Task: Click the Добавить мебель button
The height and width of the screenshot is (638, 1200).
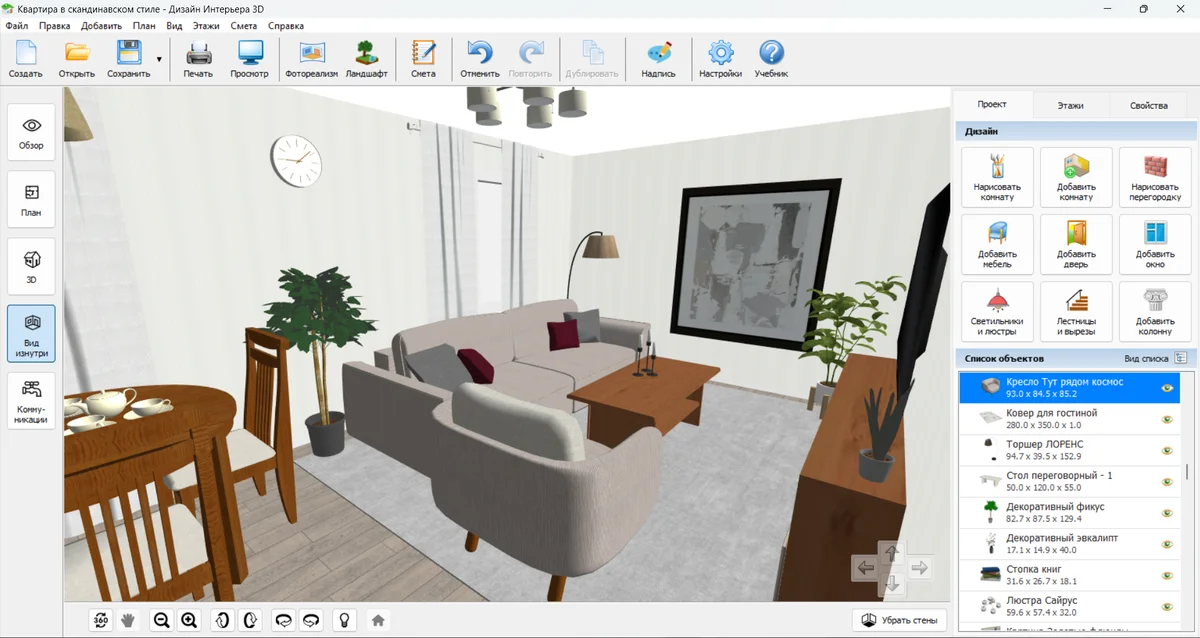Action: (997, 244)
